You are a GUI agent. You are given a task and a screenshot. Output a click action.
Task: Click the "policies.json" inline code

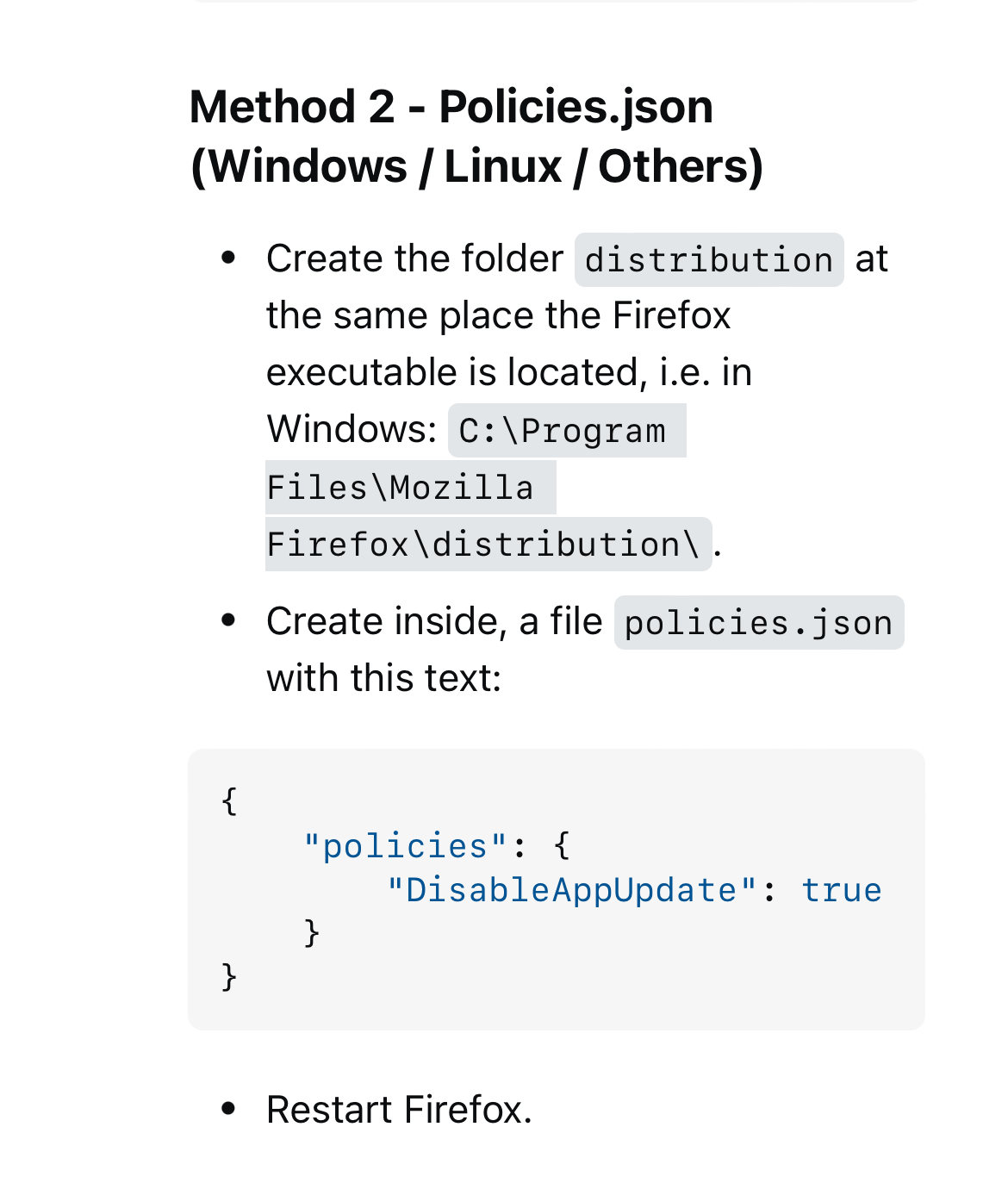tap(758, 623)
